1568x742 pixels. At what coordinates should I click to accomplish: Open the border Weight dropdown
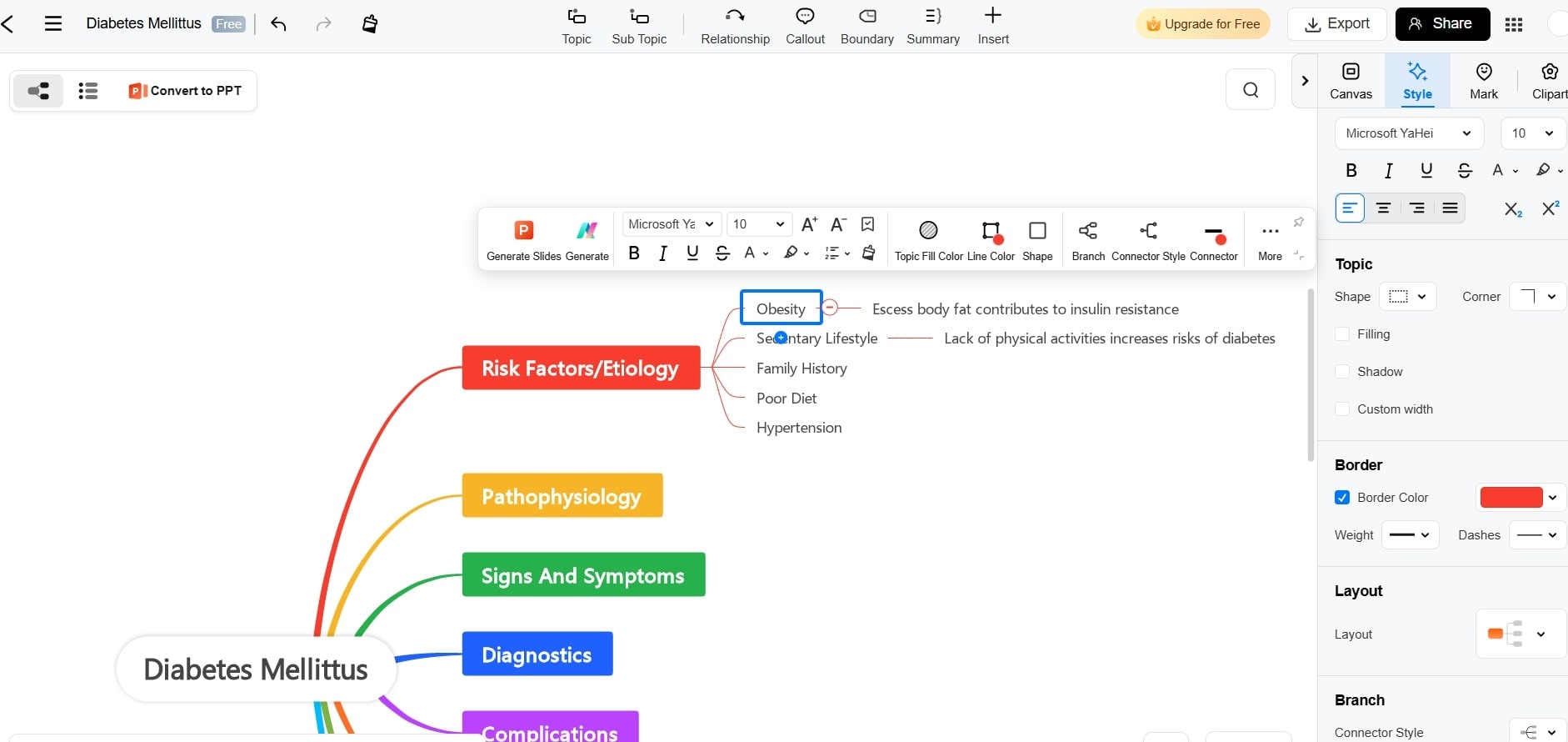pos(1410,535)
